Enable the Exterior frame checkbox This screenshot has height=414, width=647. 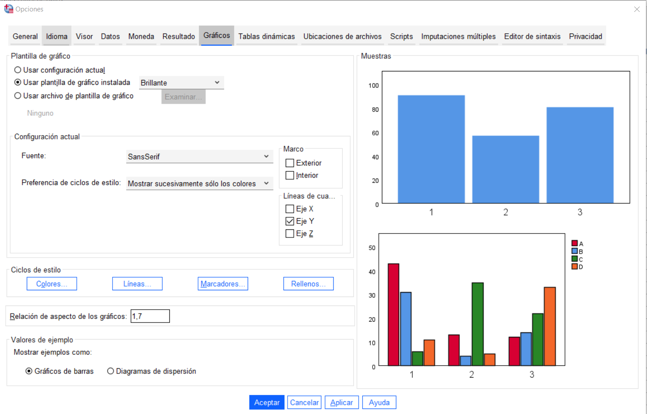coord(290,163)
